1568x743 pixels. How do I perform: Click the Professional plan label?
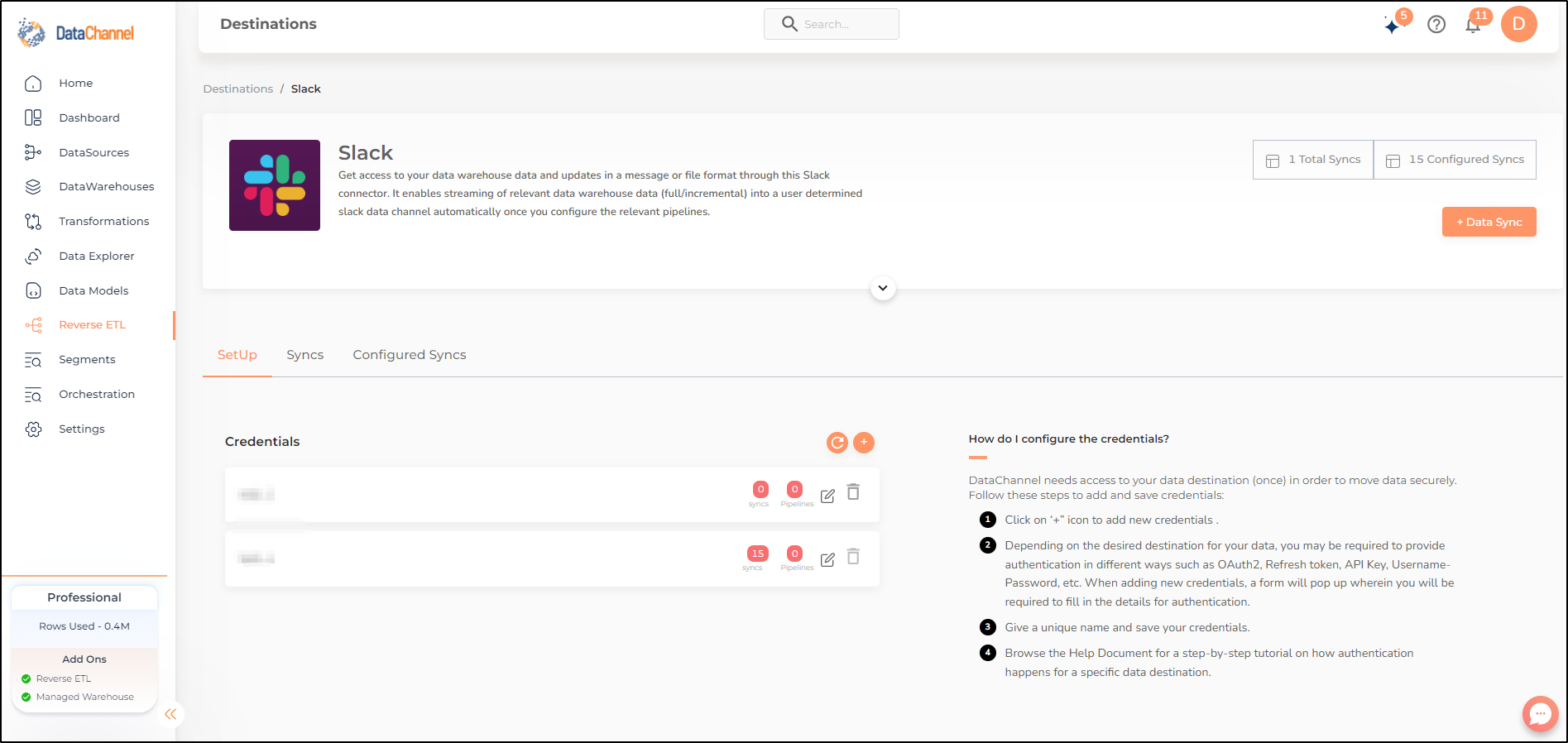pyautogui.click(x=84, y=597)
